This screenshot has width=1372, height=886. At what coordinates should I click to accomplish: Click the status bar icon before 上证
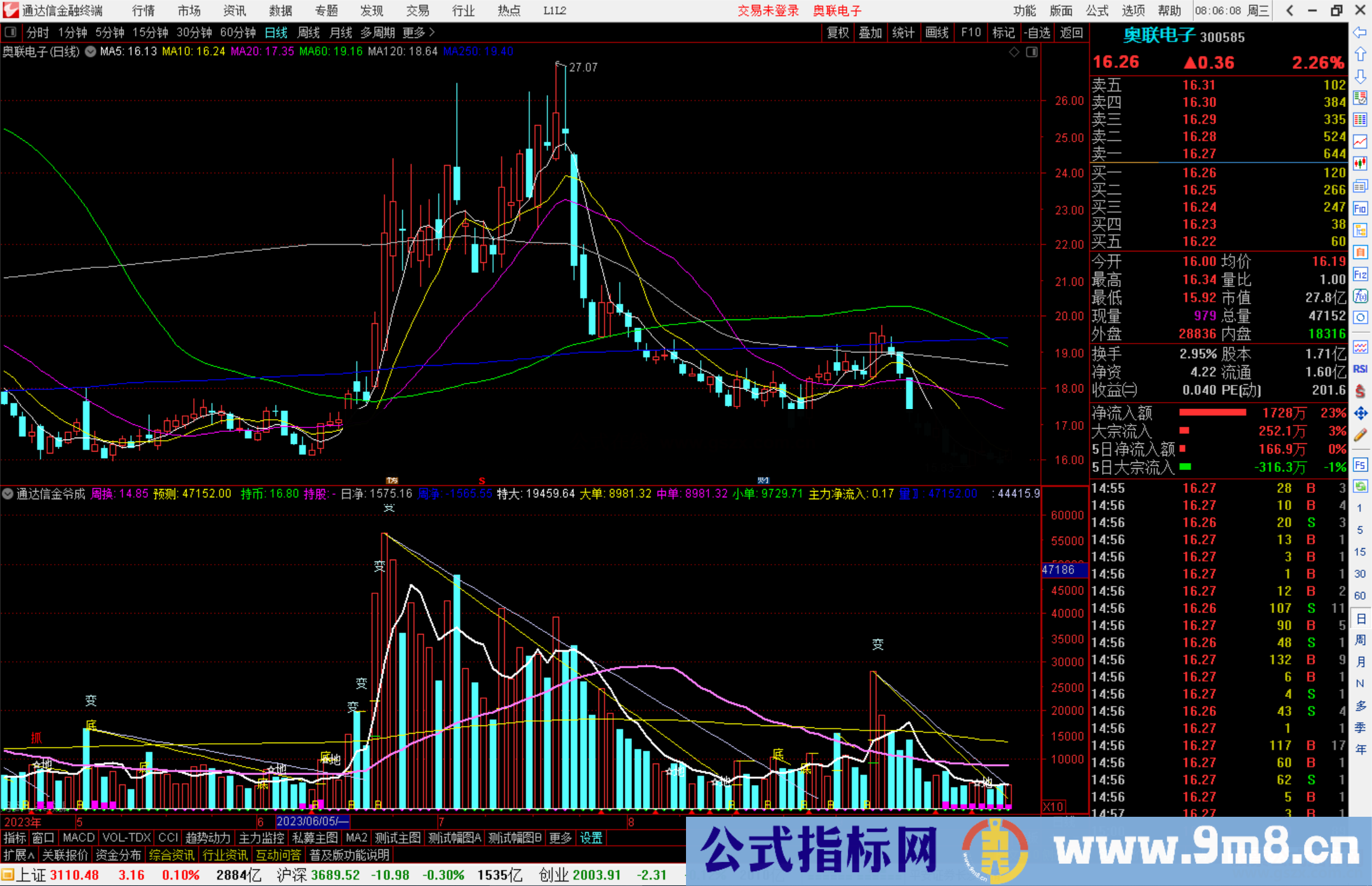(x=8, y=875)
